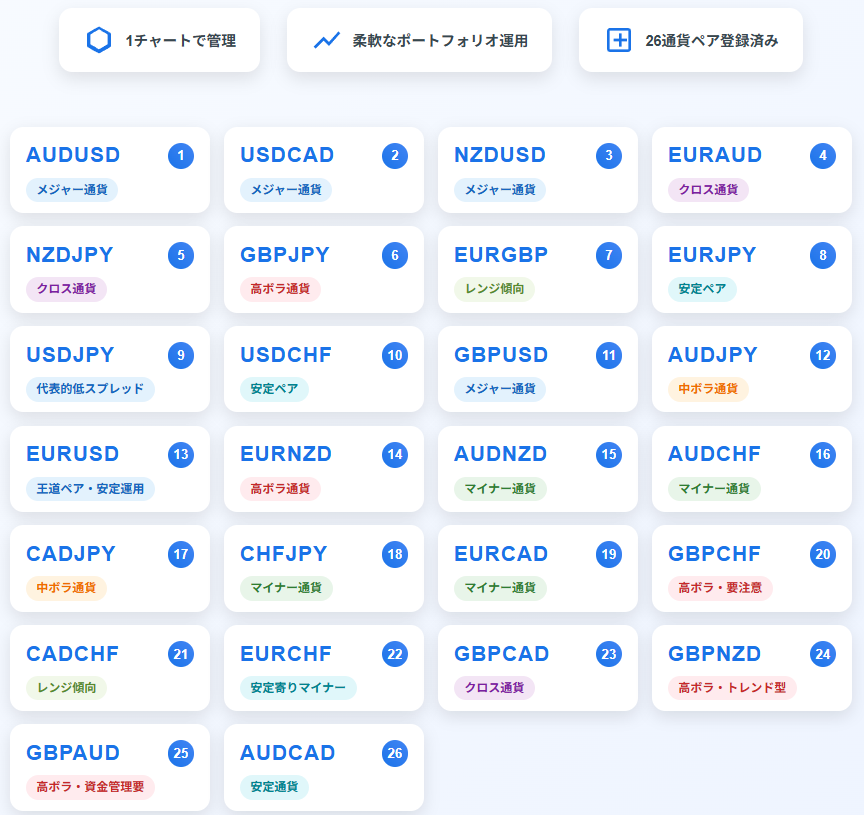Click the plus square icon beside 26通貨ペア登録済み

point(619,40)
